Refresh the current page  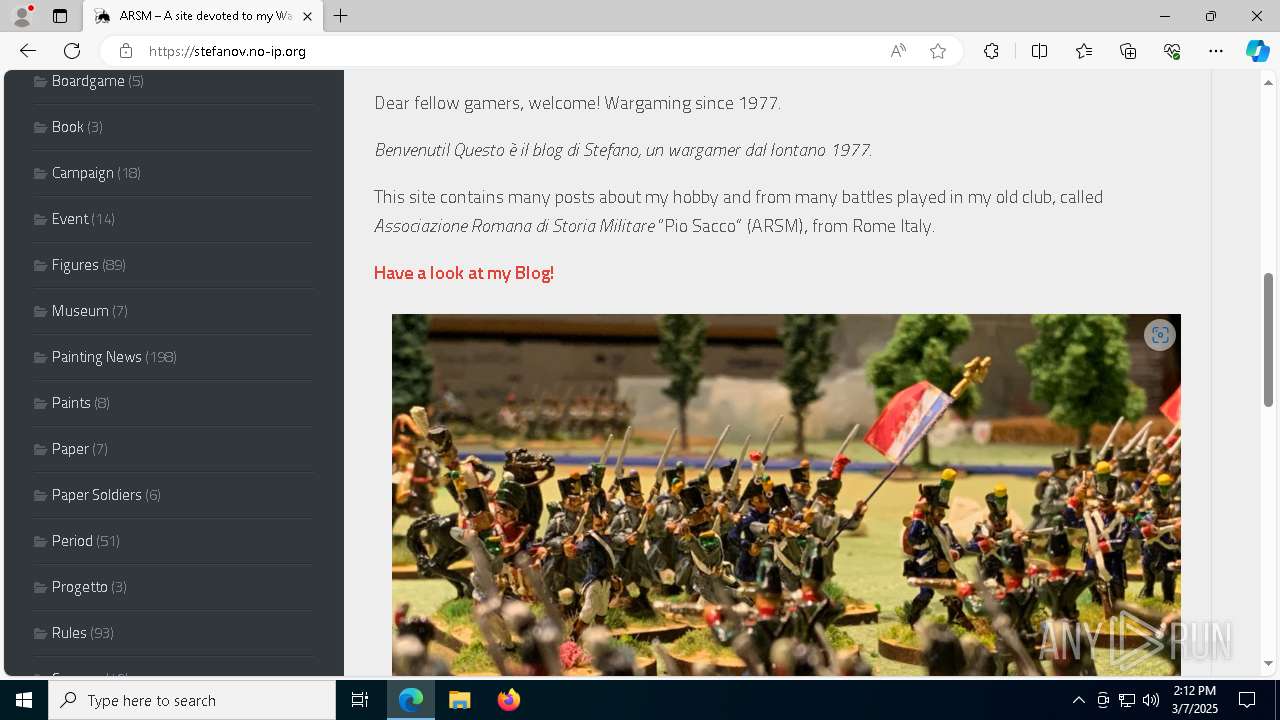tap(72, 51)
